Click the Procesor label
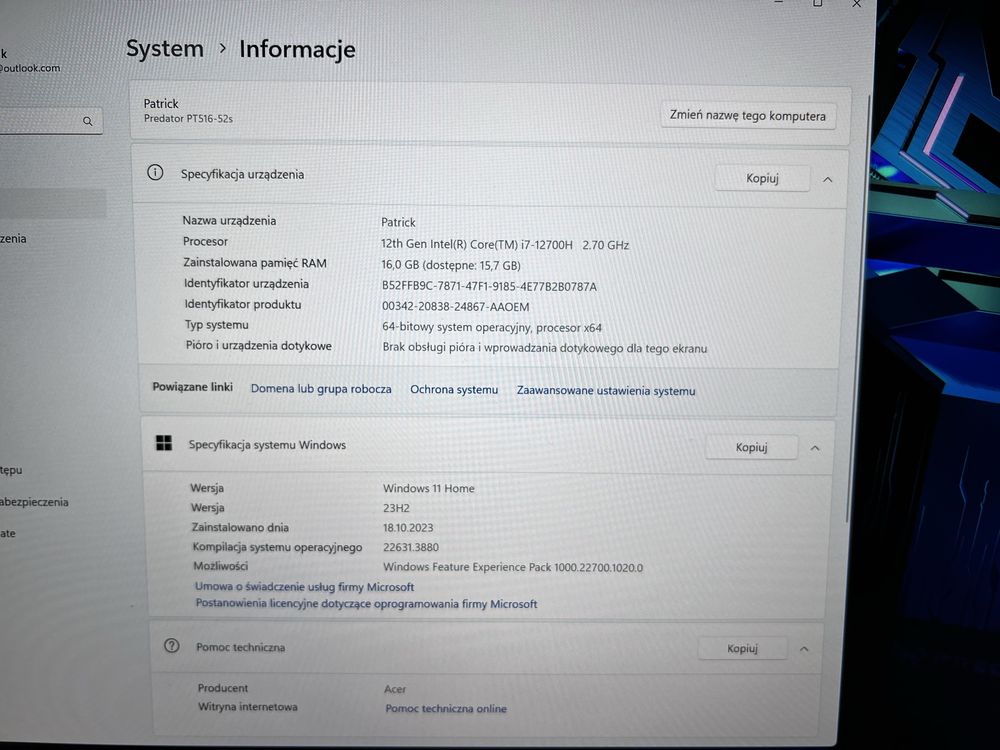 205,242
